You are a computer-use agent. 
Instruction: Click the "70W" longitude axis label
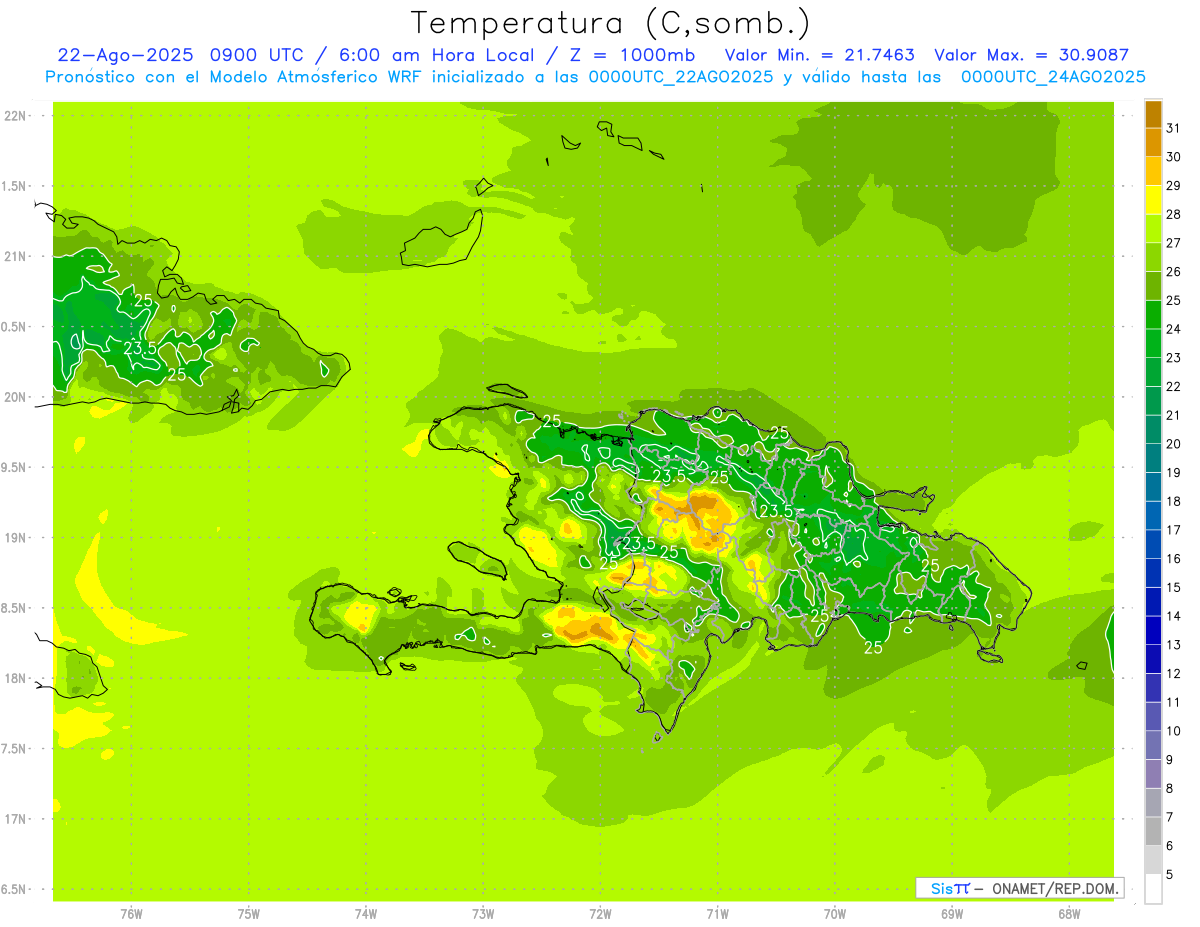835,913
